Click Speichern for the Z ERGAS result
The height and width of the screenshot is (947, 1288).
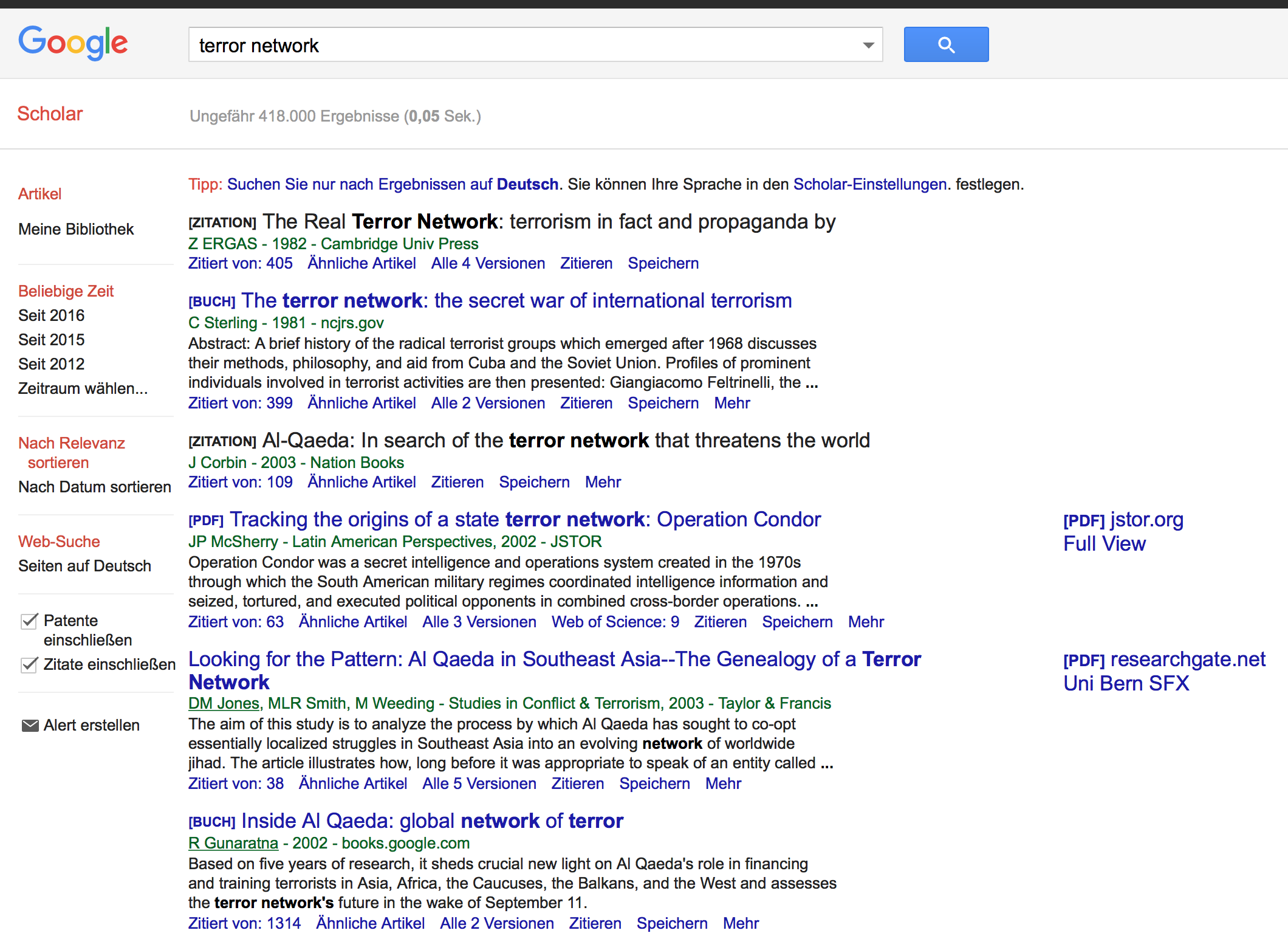[663, 263]
